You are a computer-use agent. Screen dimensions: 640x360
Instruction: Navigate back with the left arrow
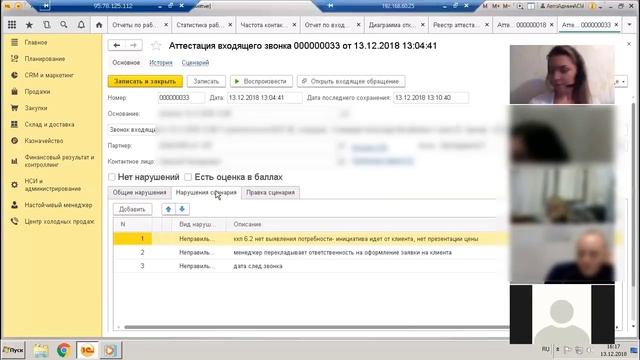click(x=117, y=45)
